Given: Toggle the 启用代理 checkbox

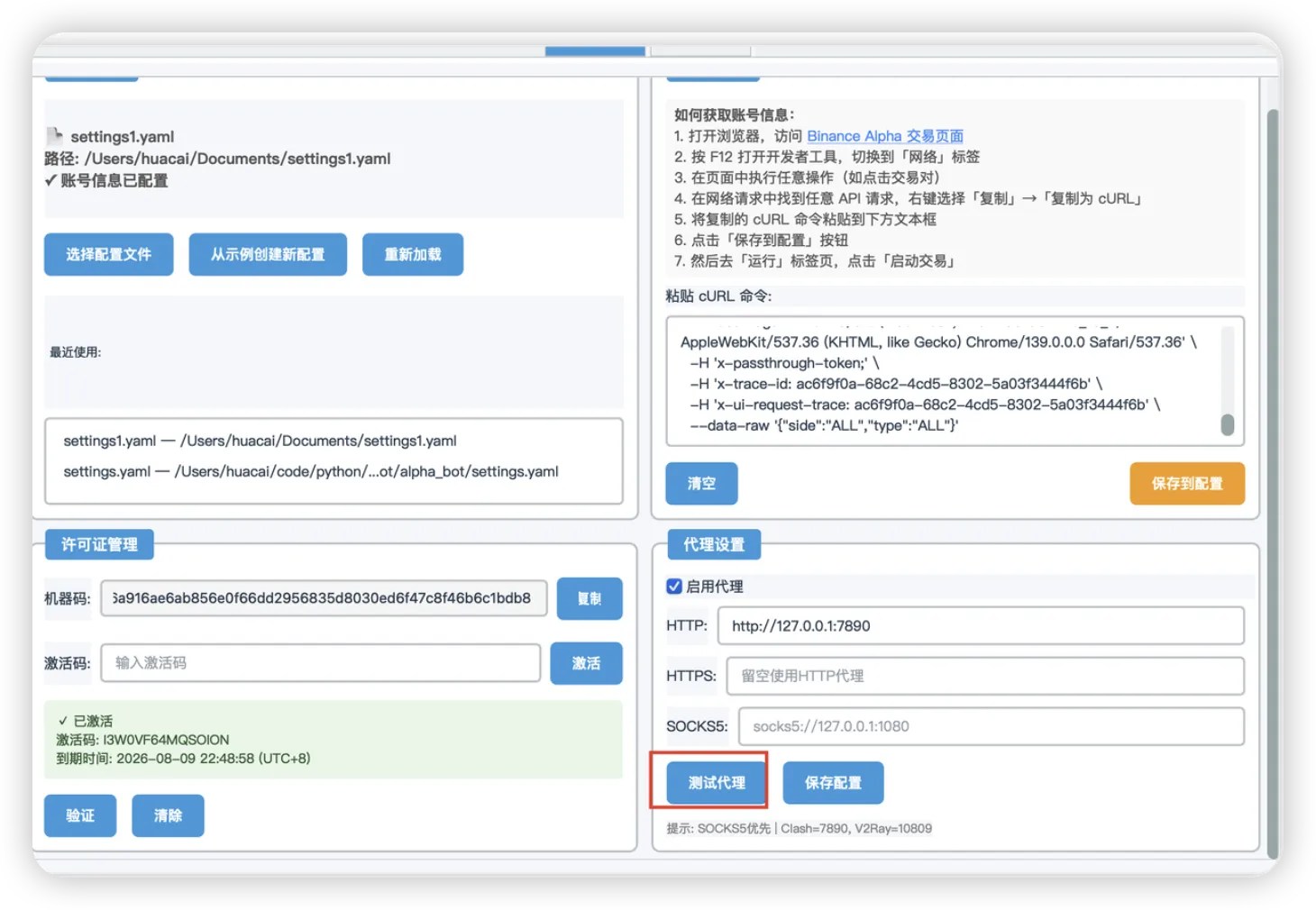Looking at the screenshot, I should coord(674,587).
